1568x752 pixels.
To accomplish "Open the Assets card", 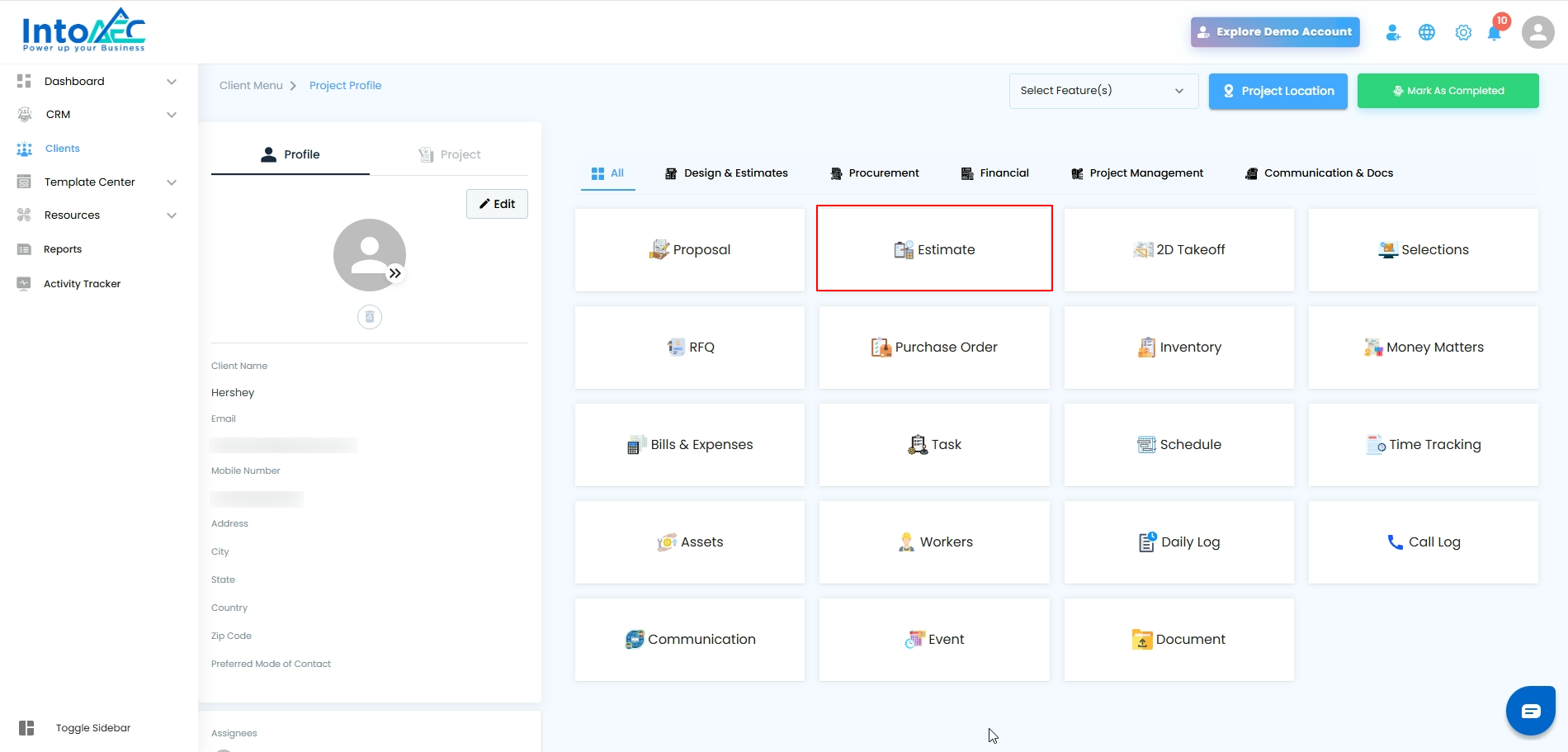I will click(x=690, y=542).
